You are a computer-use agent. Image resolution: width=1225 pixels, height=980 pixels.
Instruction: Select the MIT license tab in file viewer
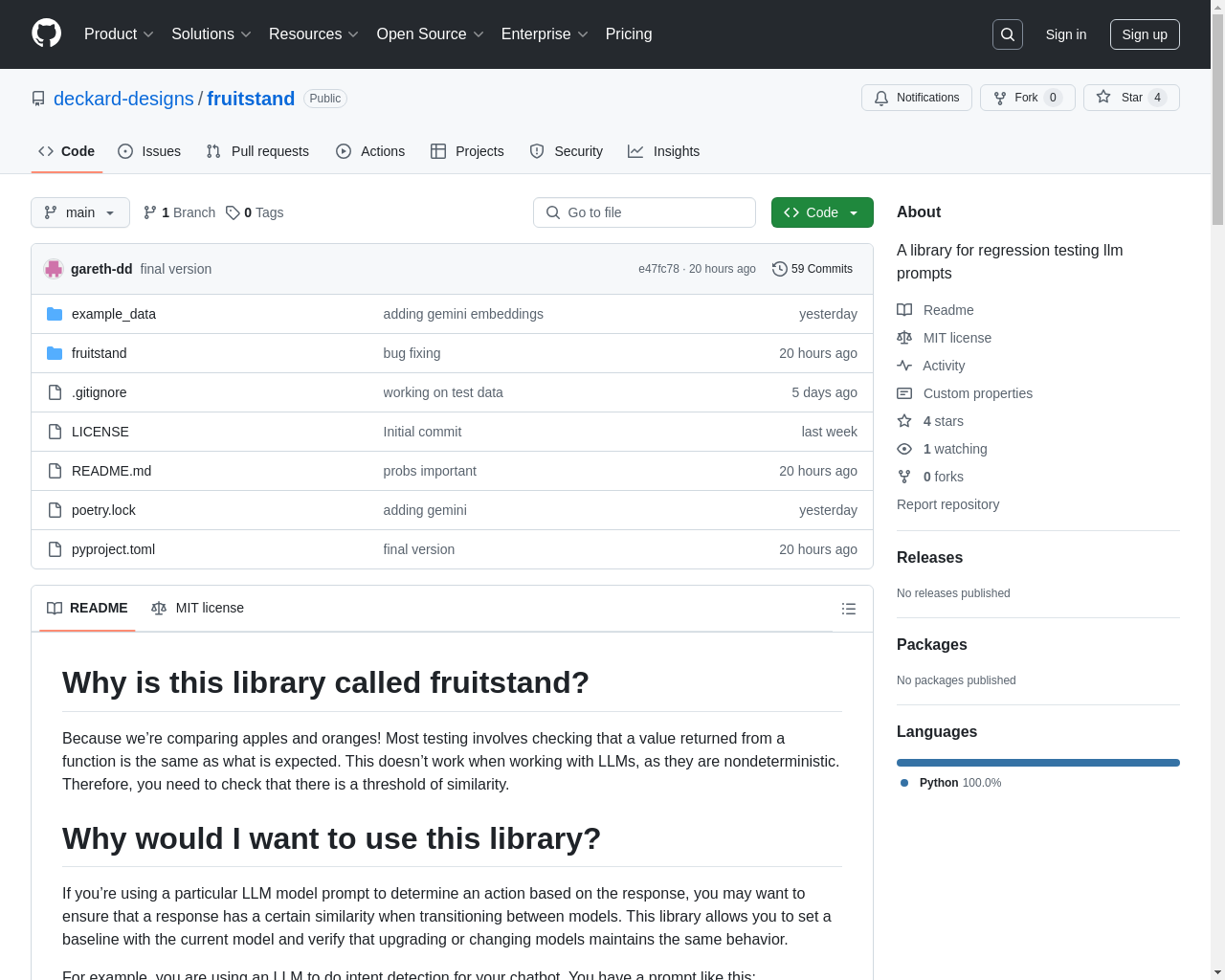tap(197, 609)
